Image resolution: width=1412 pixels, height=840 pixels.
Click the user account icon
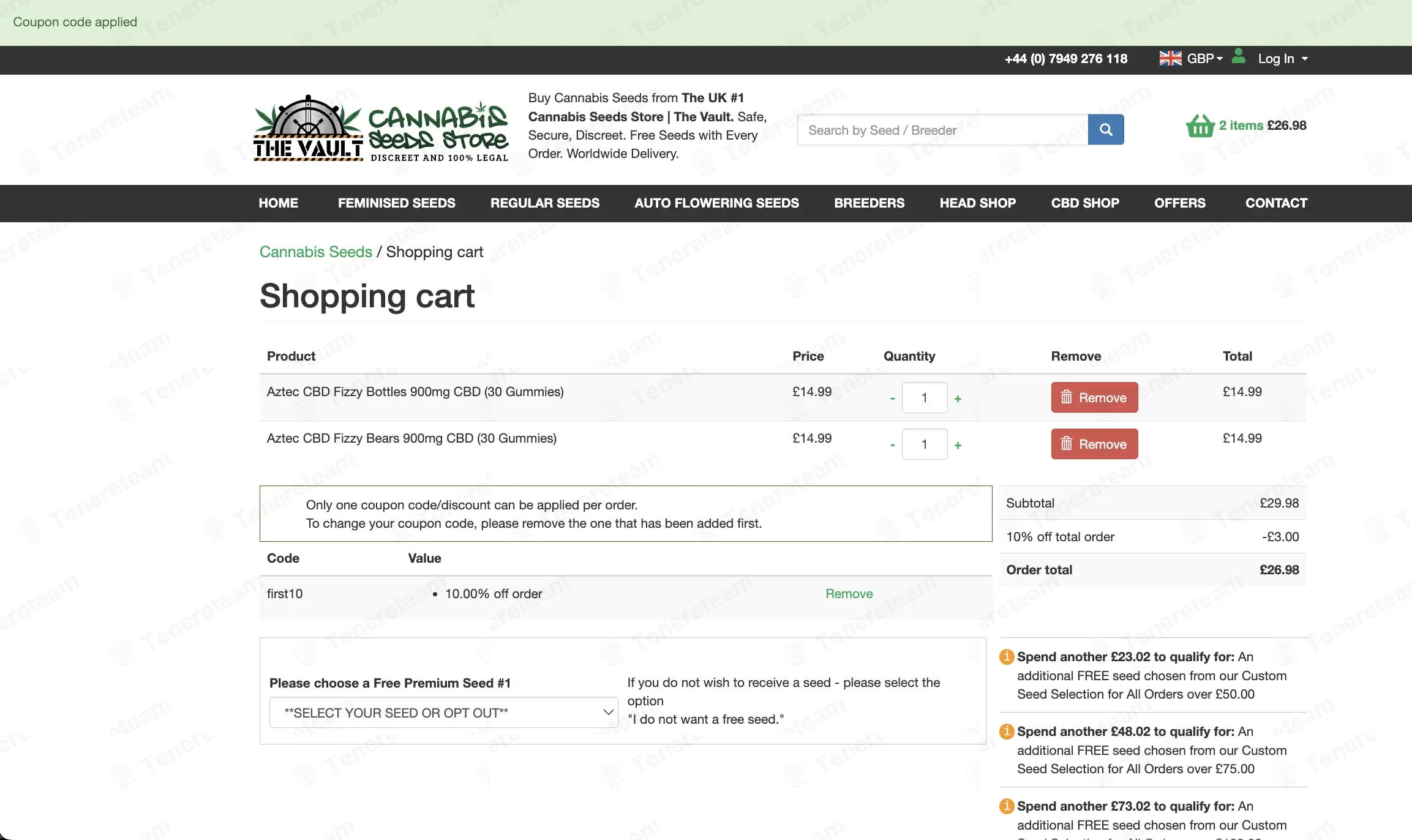pos(1238,56)
